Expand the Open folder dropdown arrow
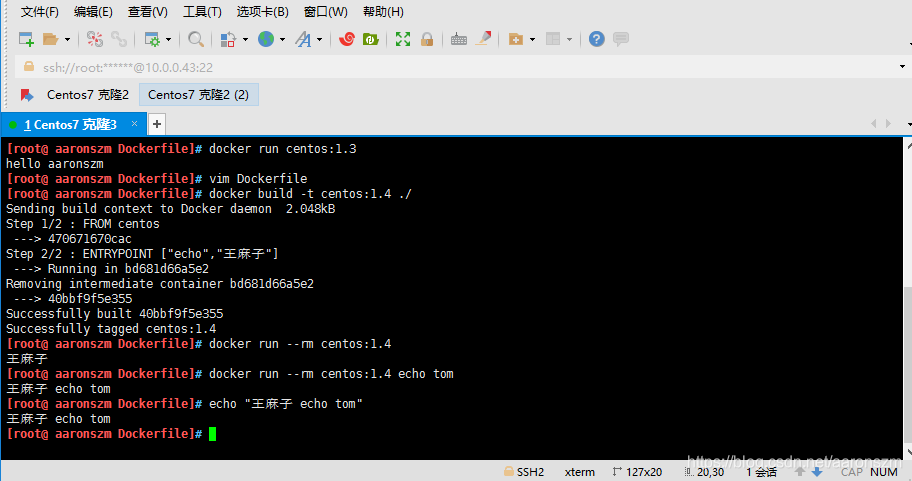Viewport: 912px width, 481px height. pos(67,40)
